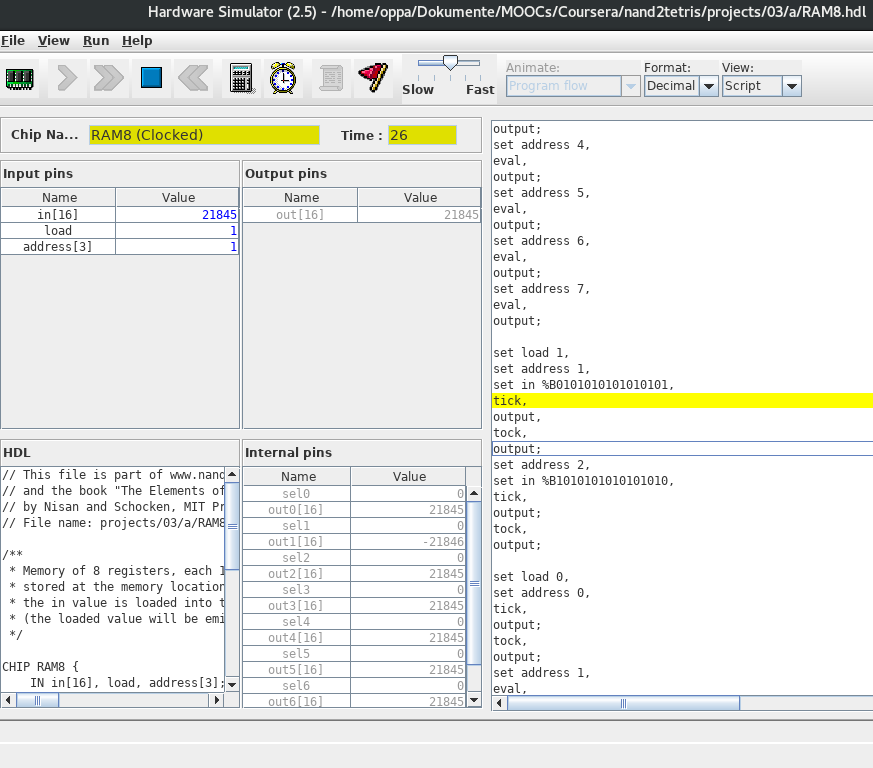Open the Help menu
Screen dimensions: 873x768
(137, 41)
